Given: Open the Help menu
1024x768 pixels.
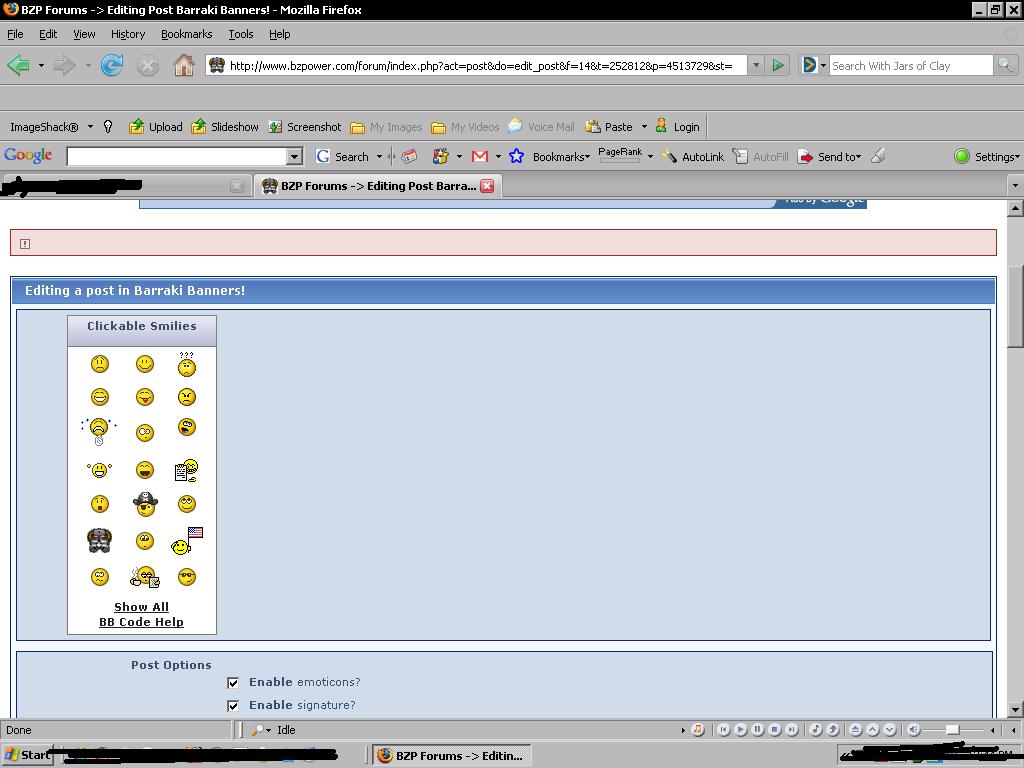Looking at the screenshot, I should (x=280, y=34).
